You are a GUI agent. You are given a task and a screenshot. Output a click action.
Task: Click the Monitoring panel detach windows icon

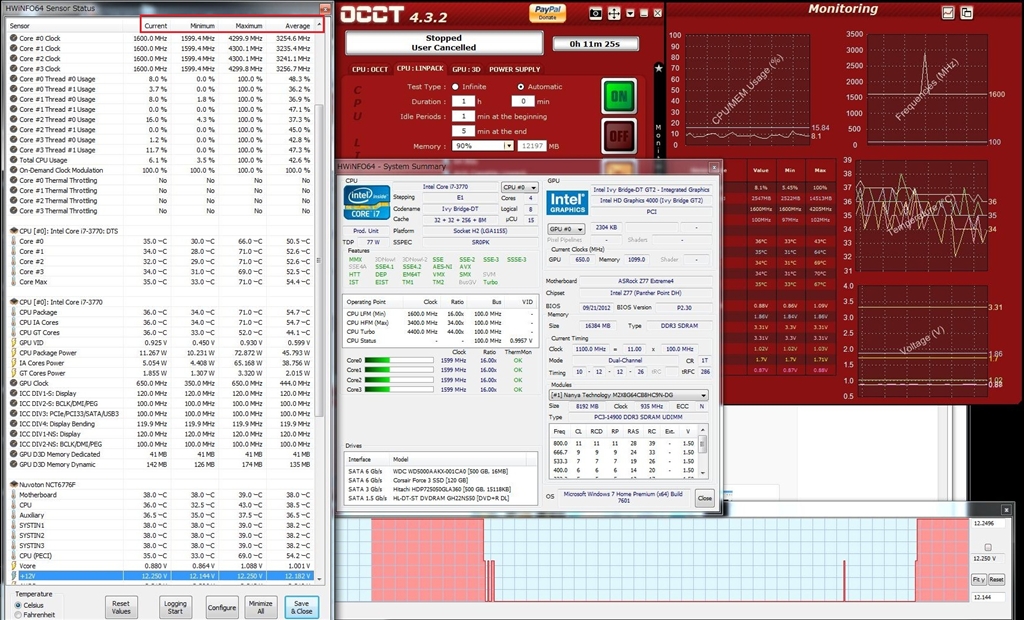point(967,12)
